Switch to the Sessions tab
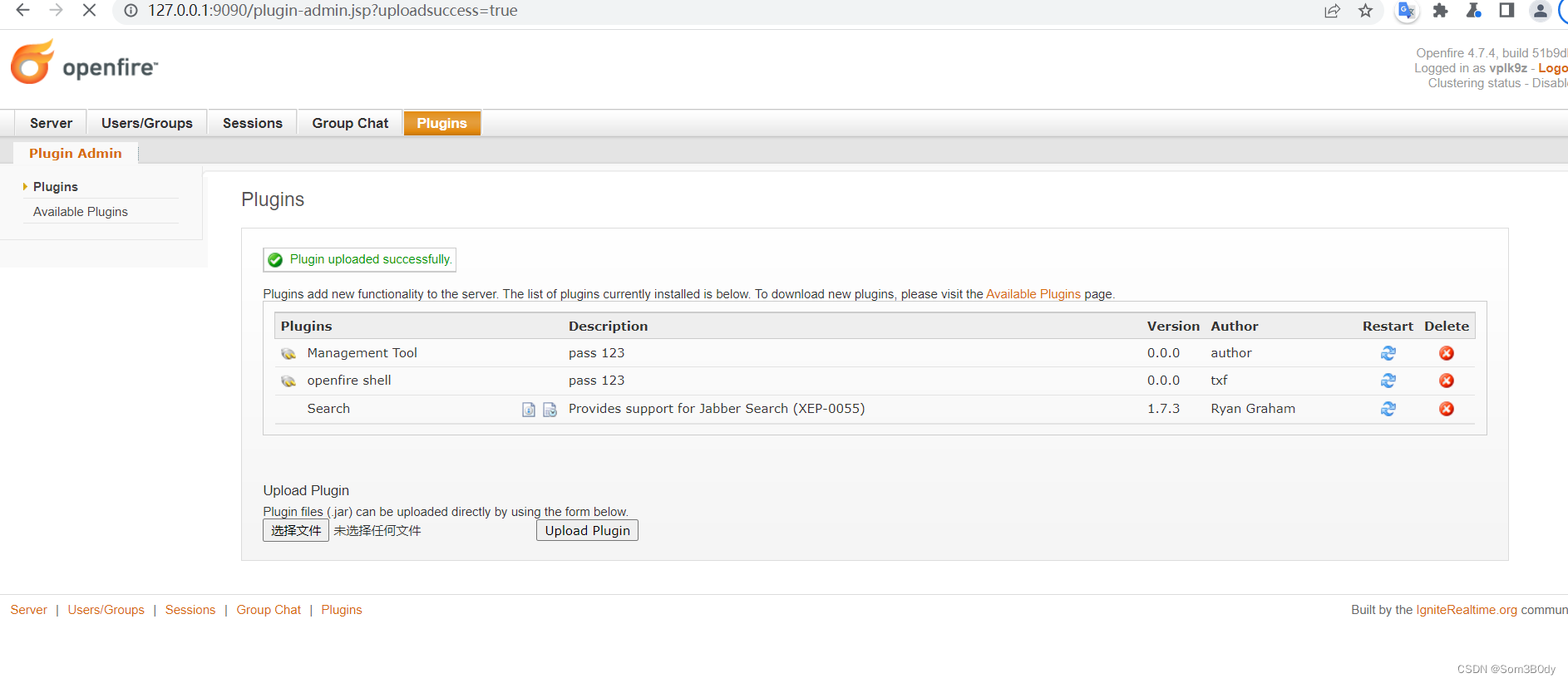 253,123
